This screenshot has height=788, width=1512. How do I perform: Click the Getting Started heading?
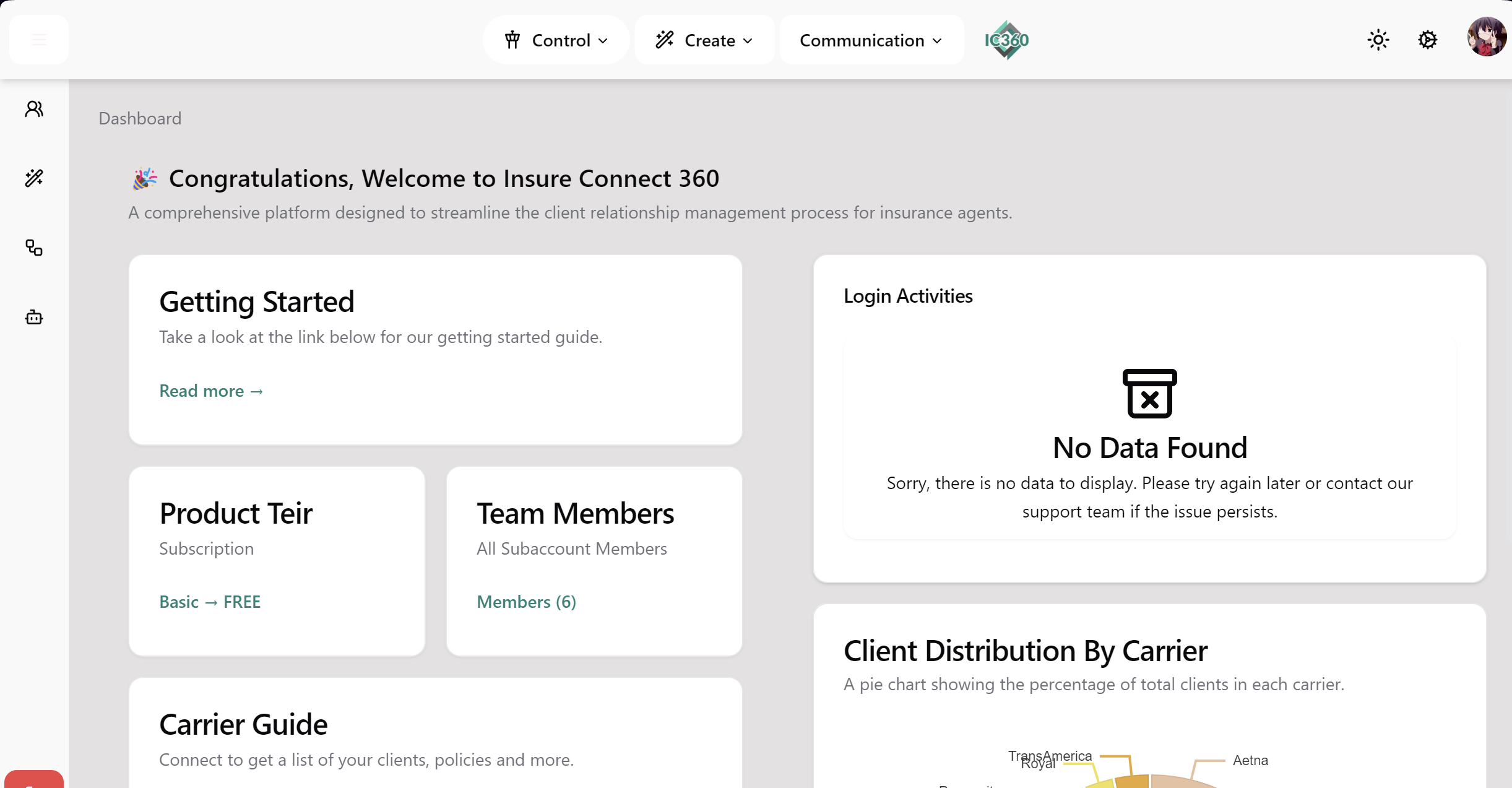(x=256, y=301)
